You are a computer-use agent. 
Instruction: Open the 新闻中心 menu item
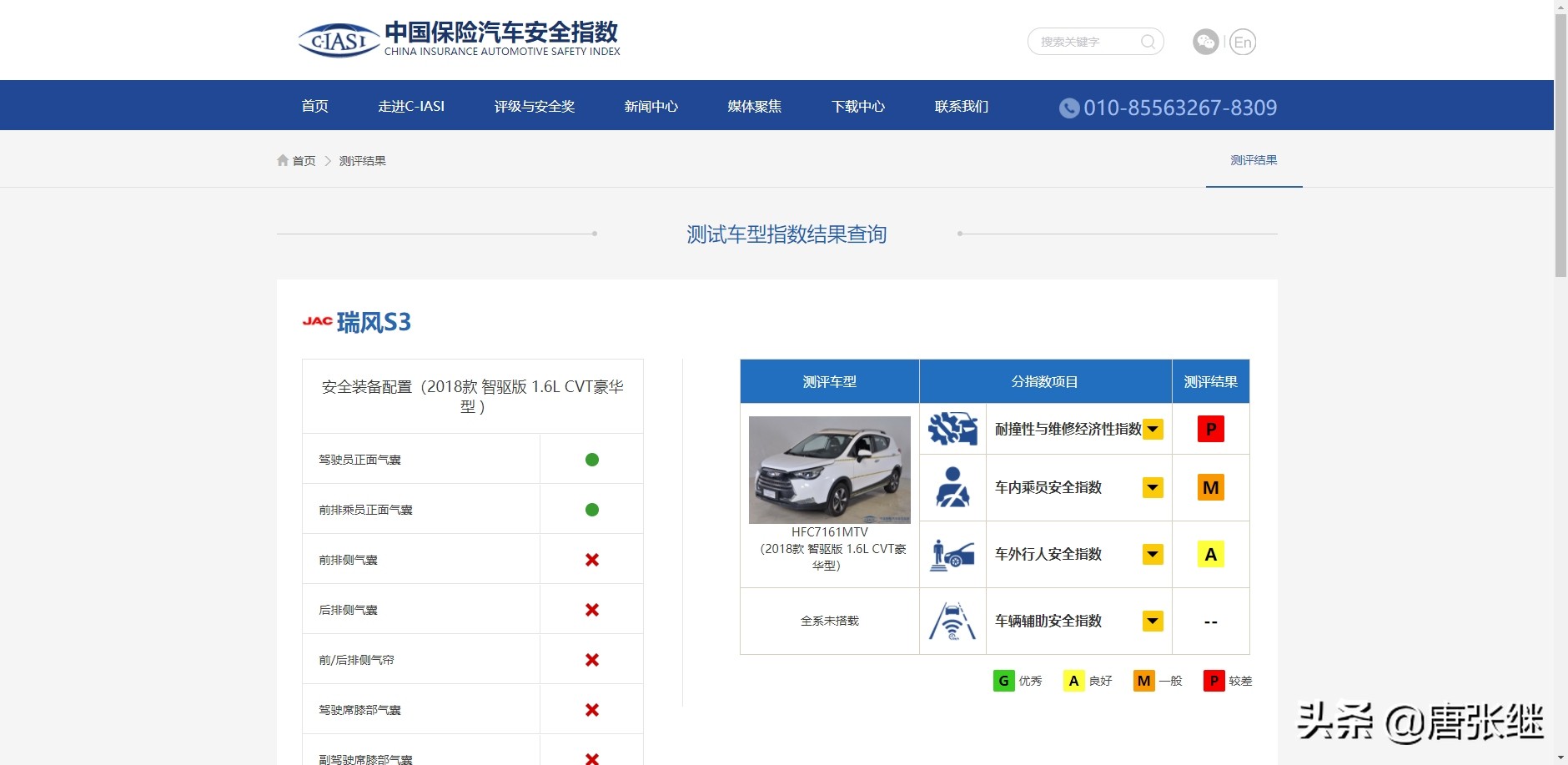(x=651, y=106)
